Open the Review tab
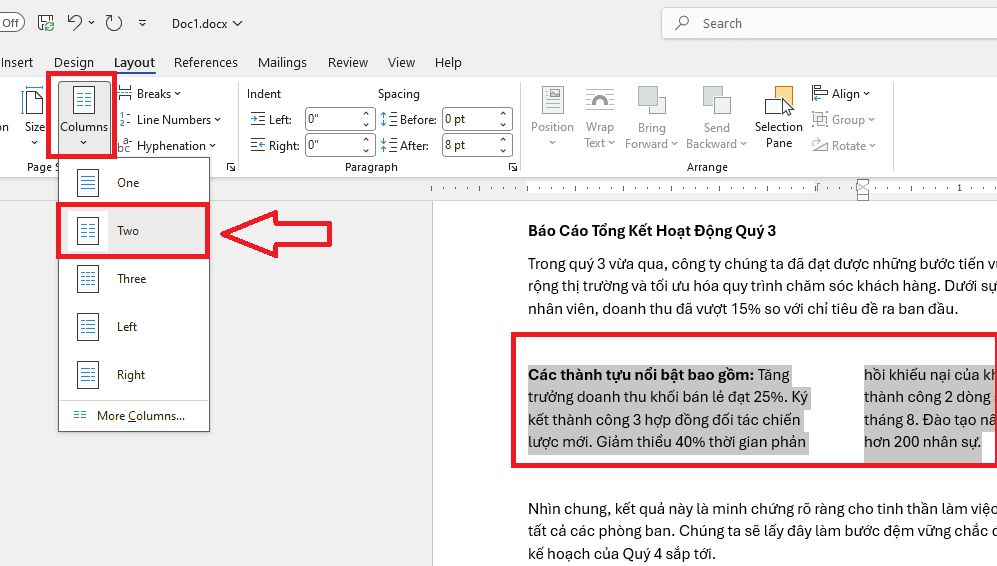 point(348,62)
